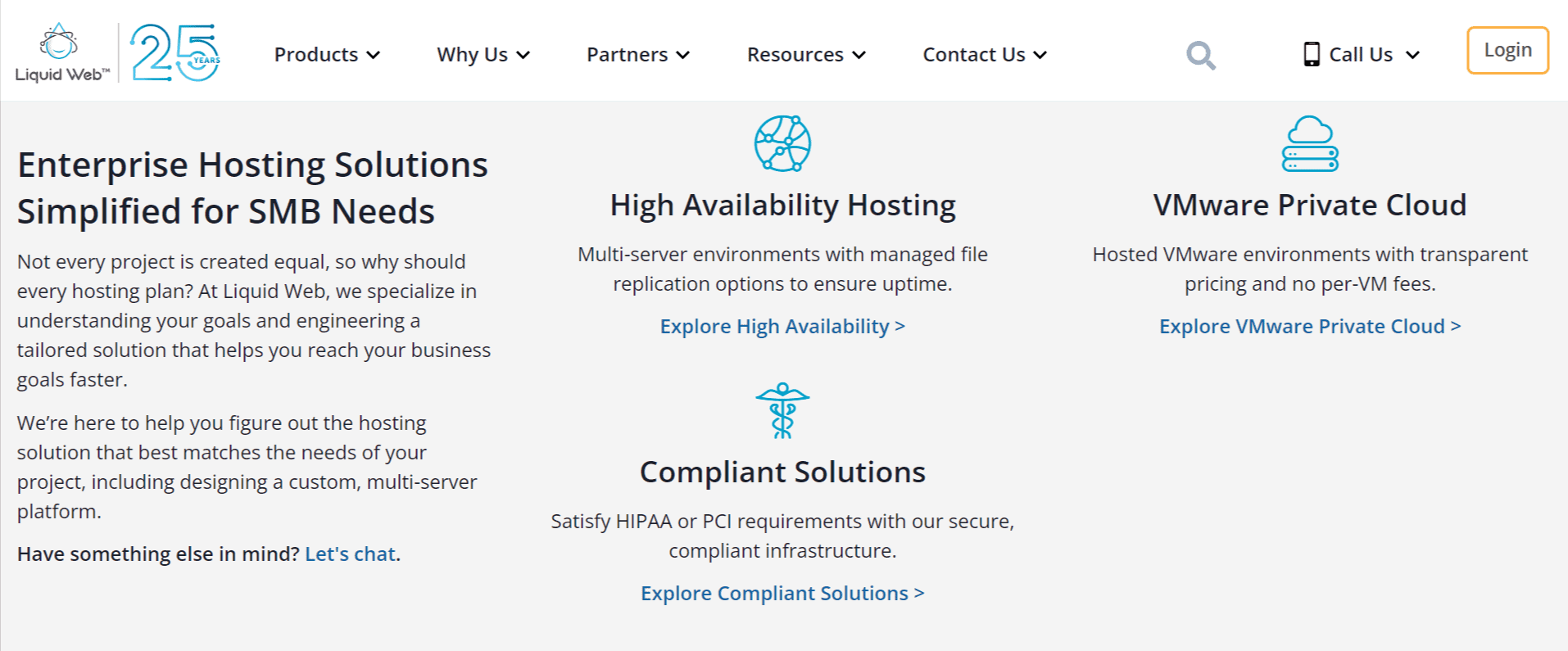Click the 'Have something else in mind?' text

coord(158,554)
